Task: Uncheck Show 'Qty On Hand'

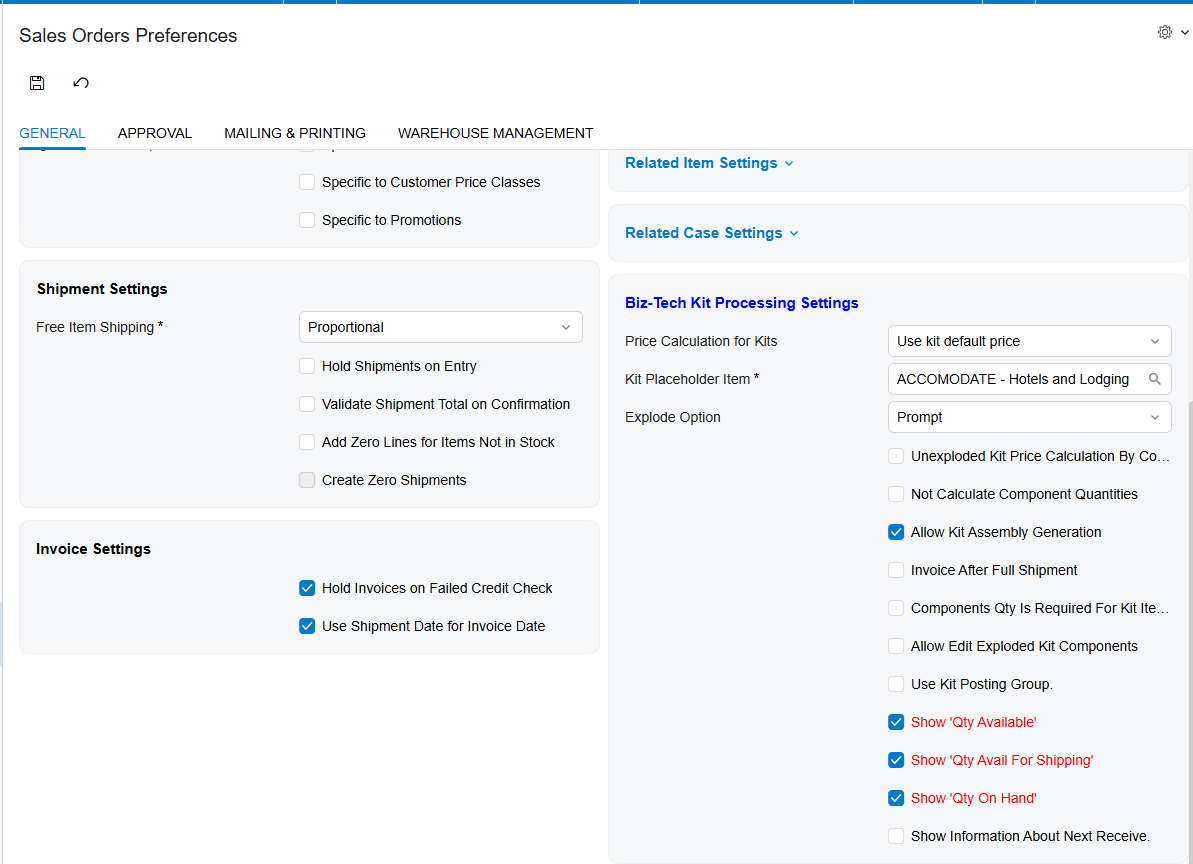Action: click(x=896, y=798)
